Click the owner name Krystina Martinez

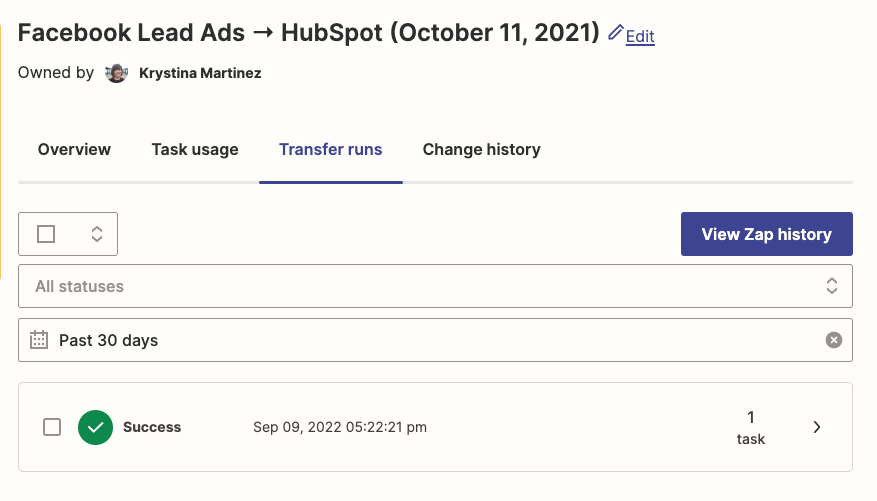200,73
